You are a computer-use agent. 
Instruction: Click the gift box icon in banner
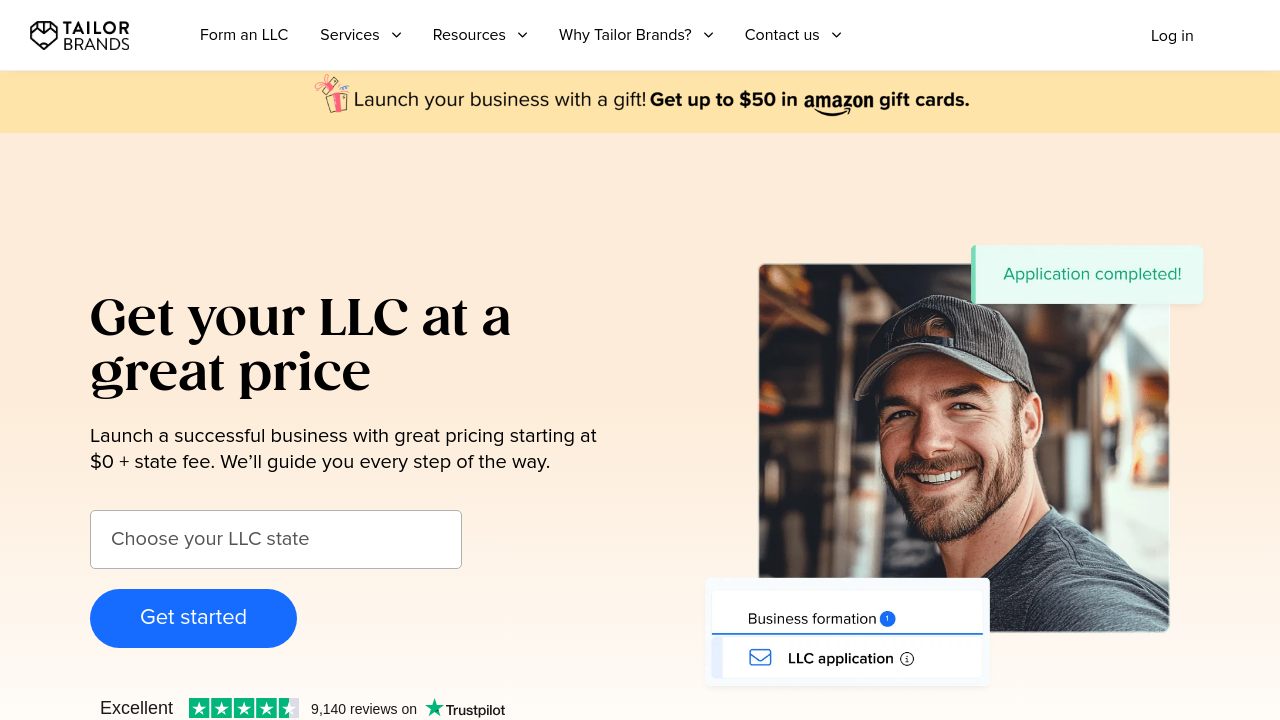[x=332, y=94]
